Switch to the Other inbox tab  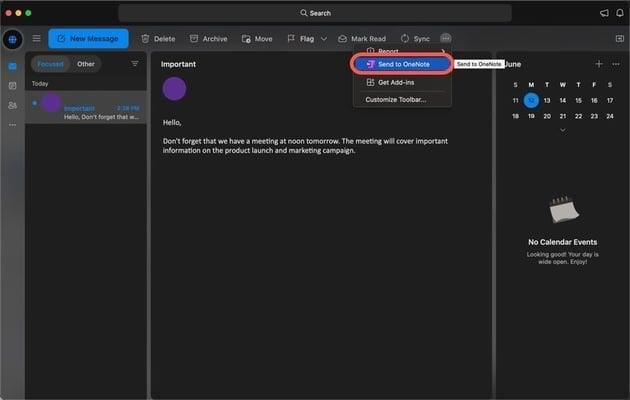86,64
